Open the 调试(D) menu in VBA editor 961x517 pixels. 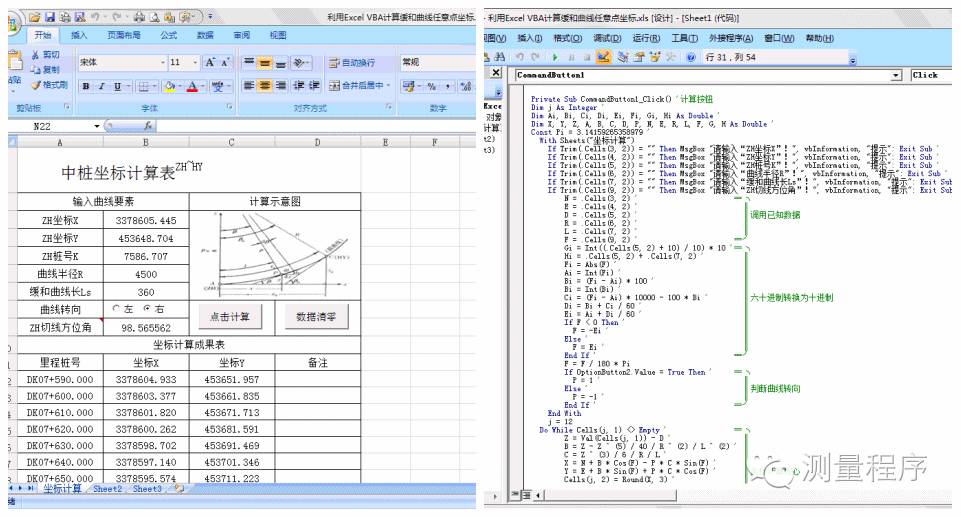tap(607, 38)
